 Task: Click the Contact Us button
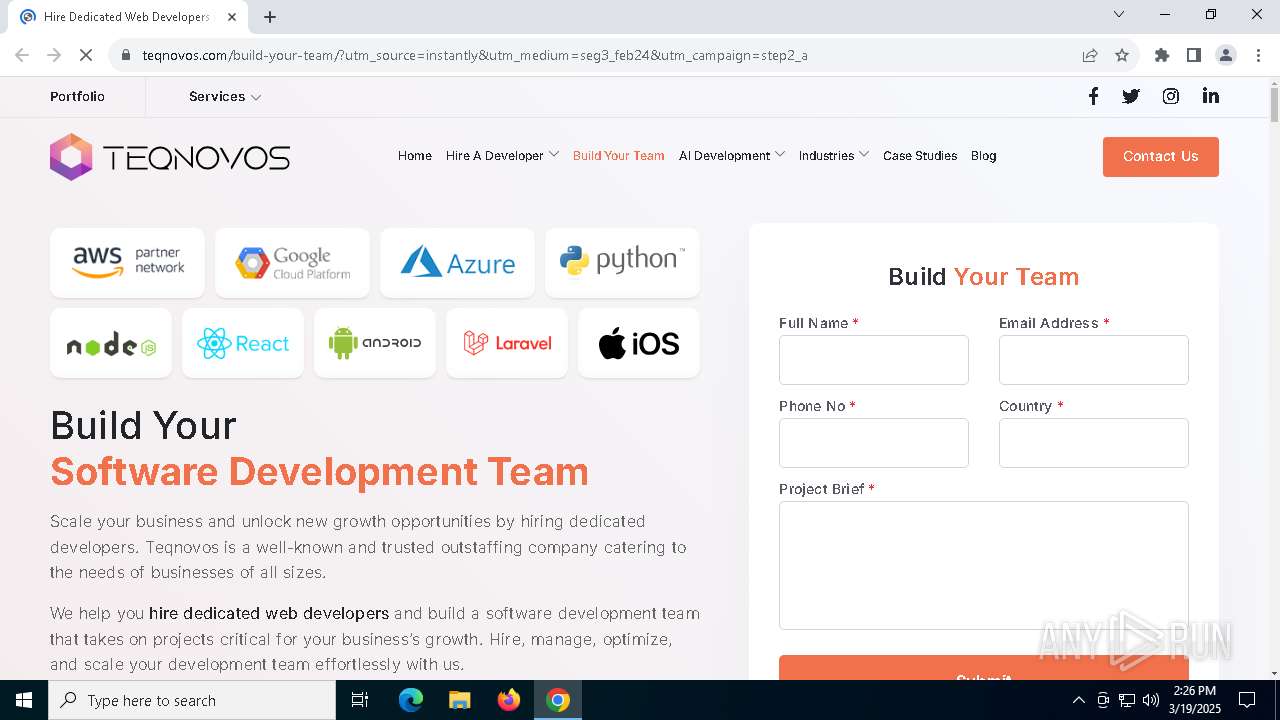point(1161,157)
